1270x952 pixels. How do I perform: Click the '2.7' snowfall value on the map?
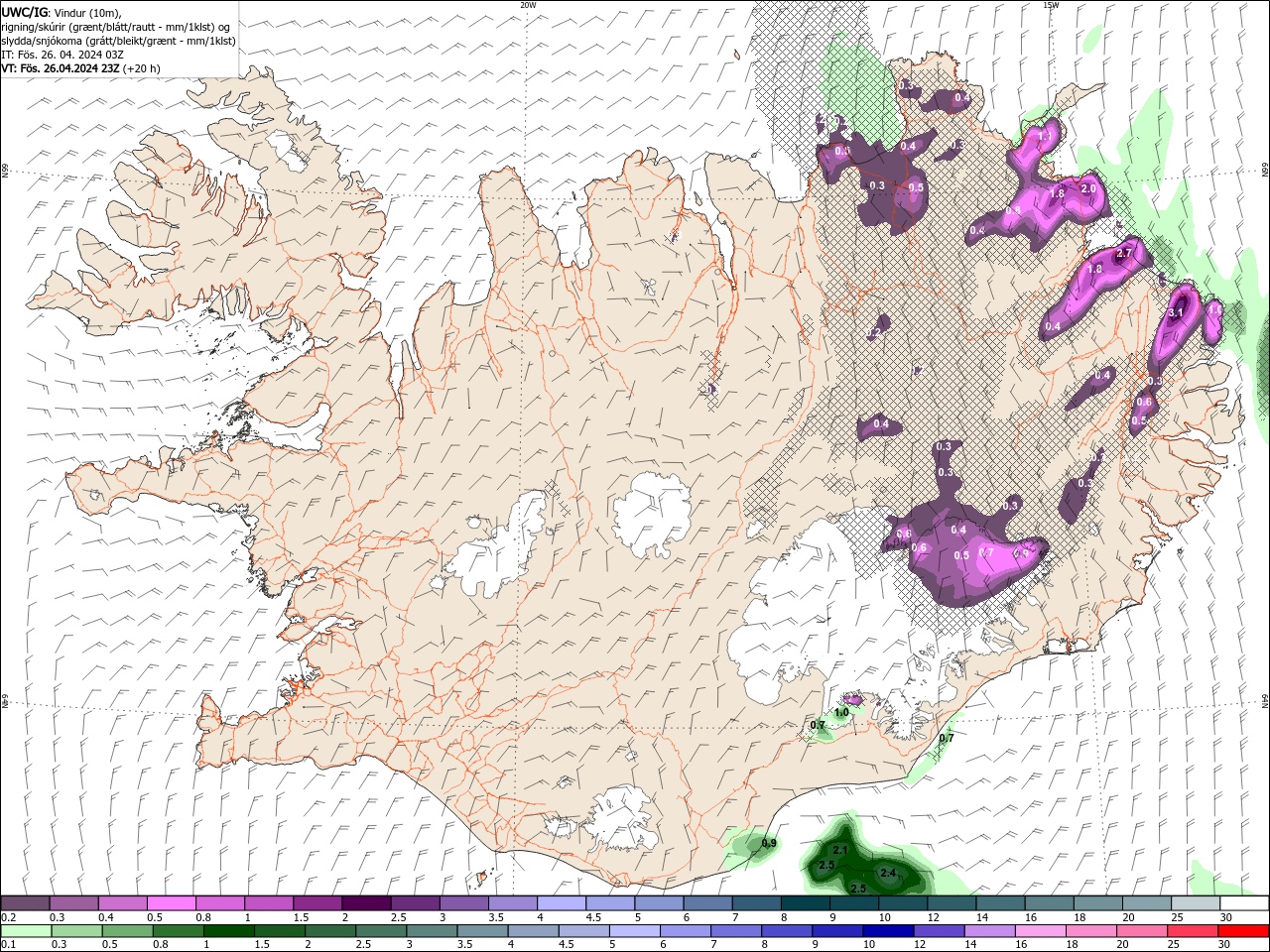click(x=1124, y=254)
